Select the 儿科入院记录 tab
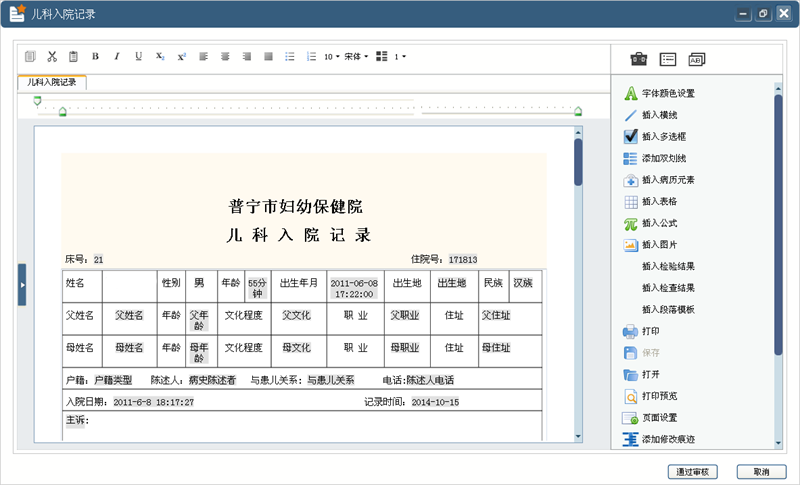Image resolution: width=800 pixels, height=485 pixels. 52,82
